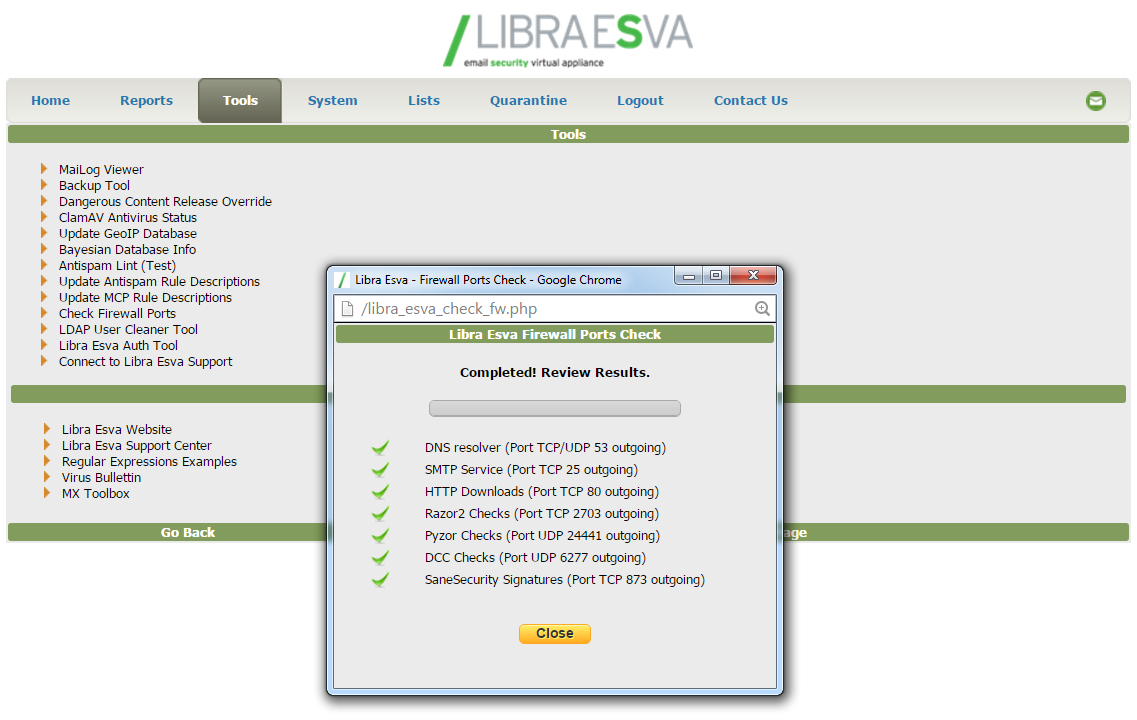This screenshot has height=720, width=1137.
Task: Open LDAP User Cleaner Tool
Action: (128, 329)
